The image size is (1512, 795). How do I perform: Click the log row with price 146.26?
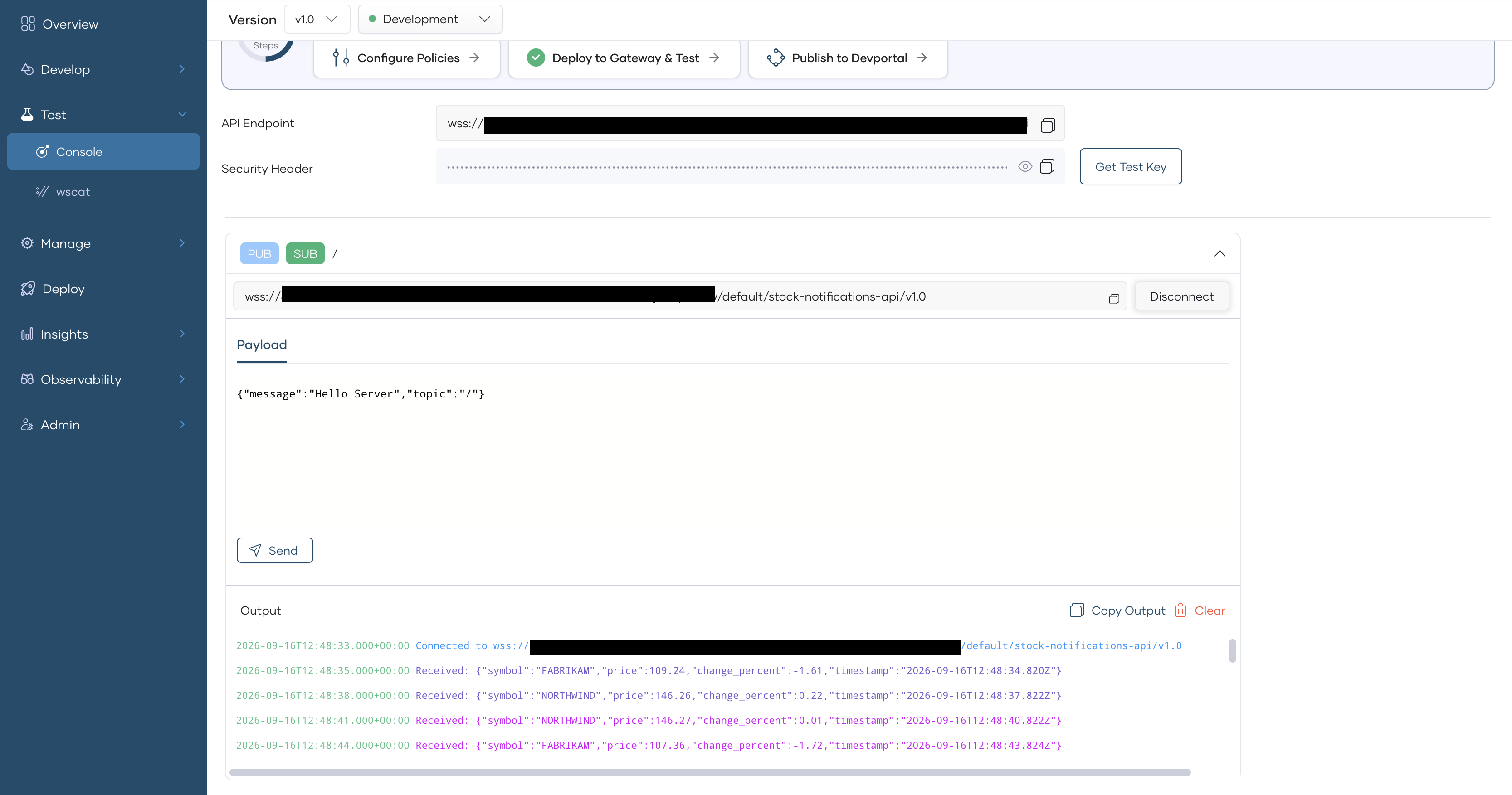[x=649, y=695]
